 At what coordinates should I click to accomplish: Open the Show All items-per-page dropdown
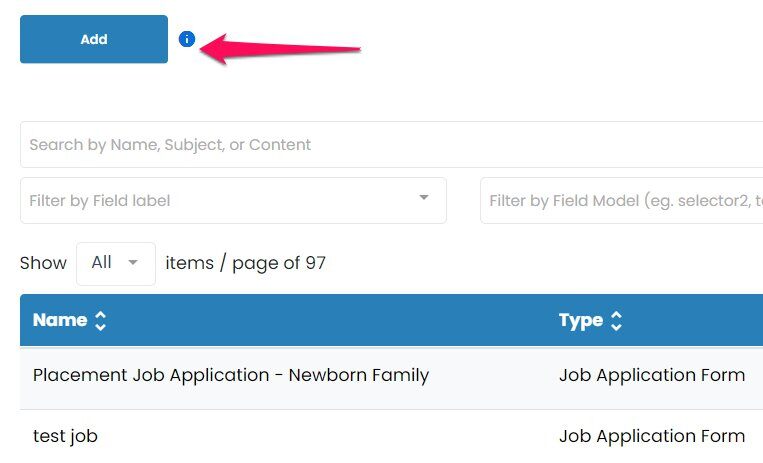[116, 263]
